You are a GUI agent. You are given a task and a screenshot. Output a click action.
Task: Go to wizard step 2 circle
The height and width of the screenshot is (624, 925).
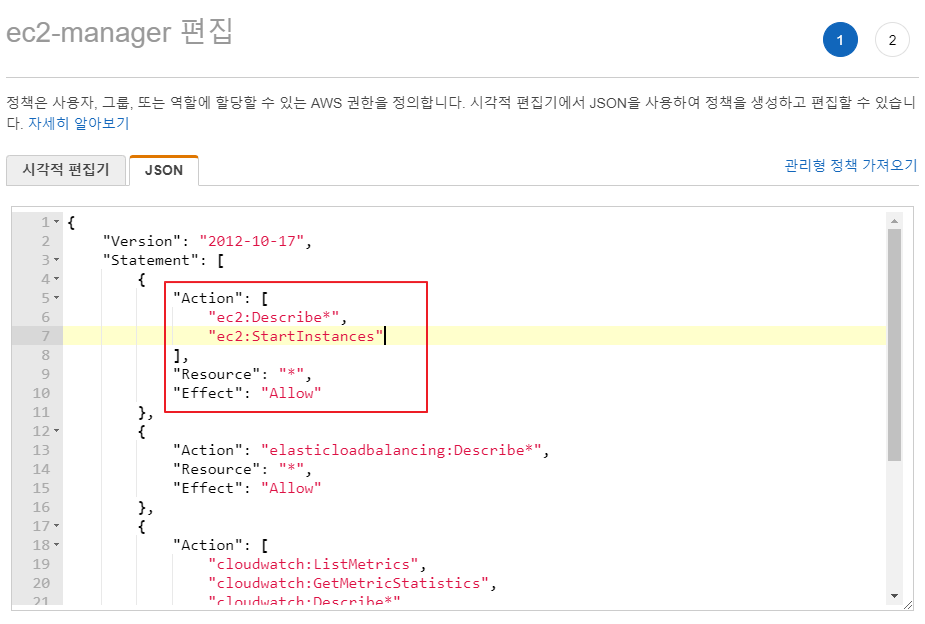coord(892,40)
